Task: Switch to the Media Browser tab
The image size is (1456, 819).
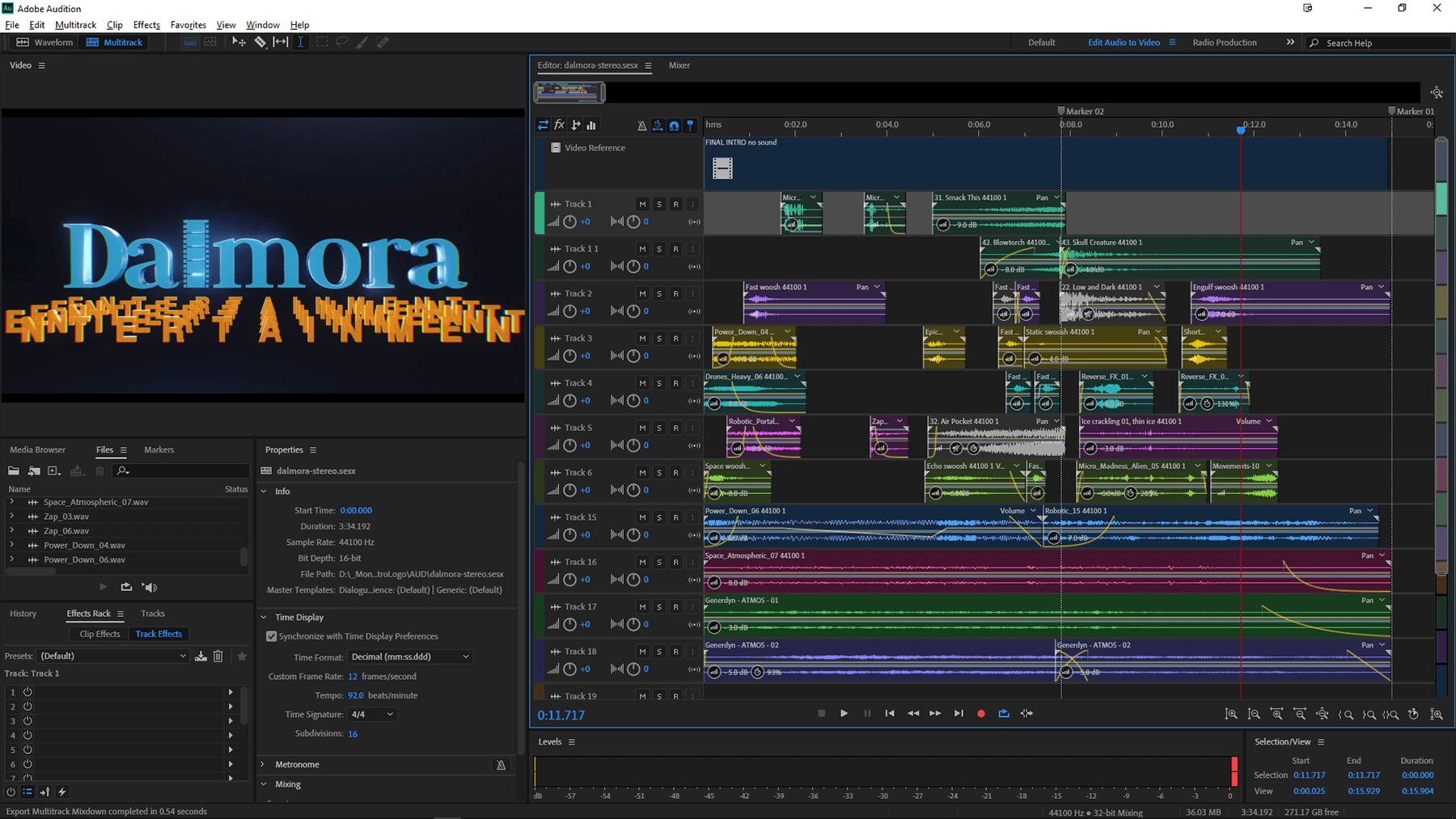Action: pos(38,450)
